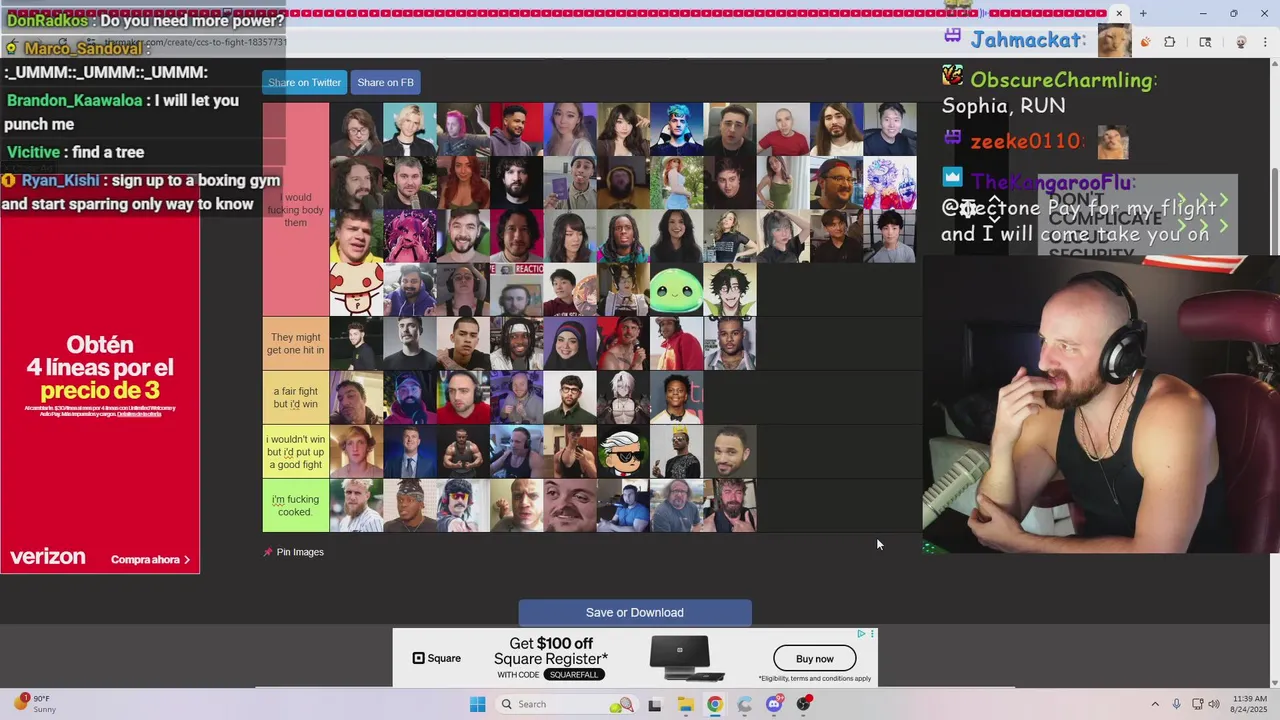The width and height of the screenshot is (1280, 720).
Task: Click the Pin Images link
Action: coord(300,552)
